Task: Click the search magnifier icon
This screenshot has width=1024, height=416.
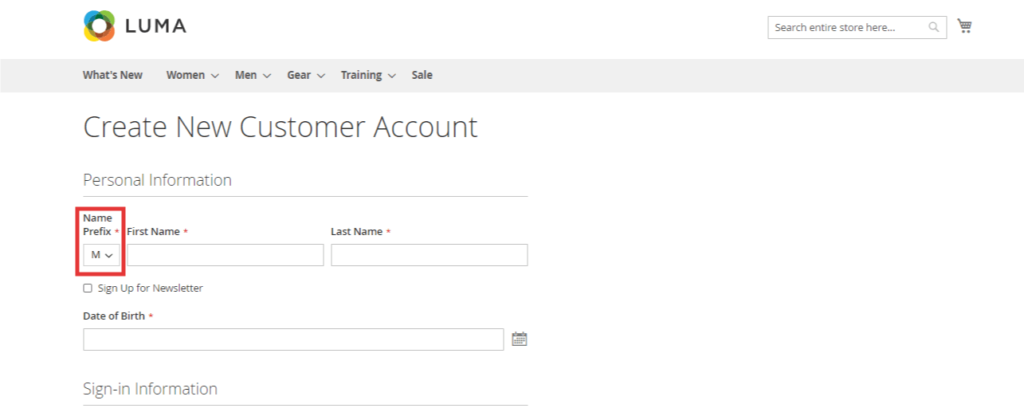Action: point(934,27)
